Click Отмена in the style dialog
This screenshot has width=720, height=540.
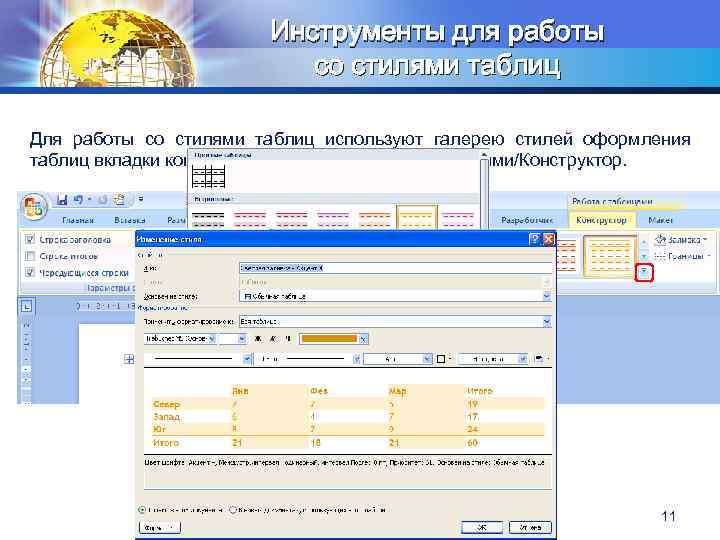(x=530, y=528)
